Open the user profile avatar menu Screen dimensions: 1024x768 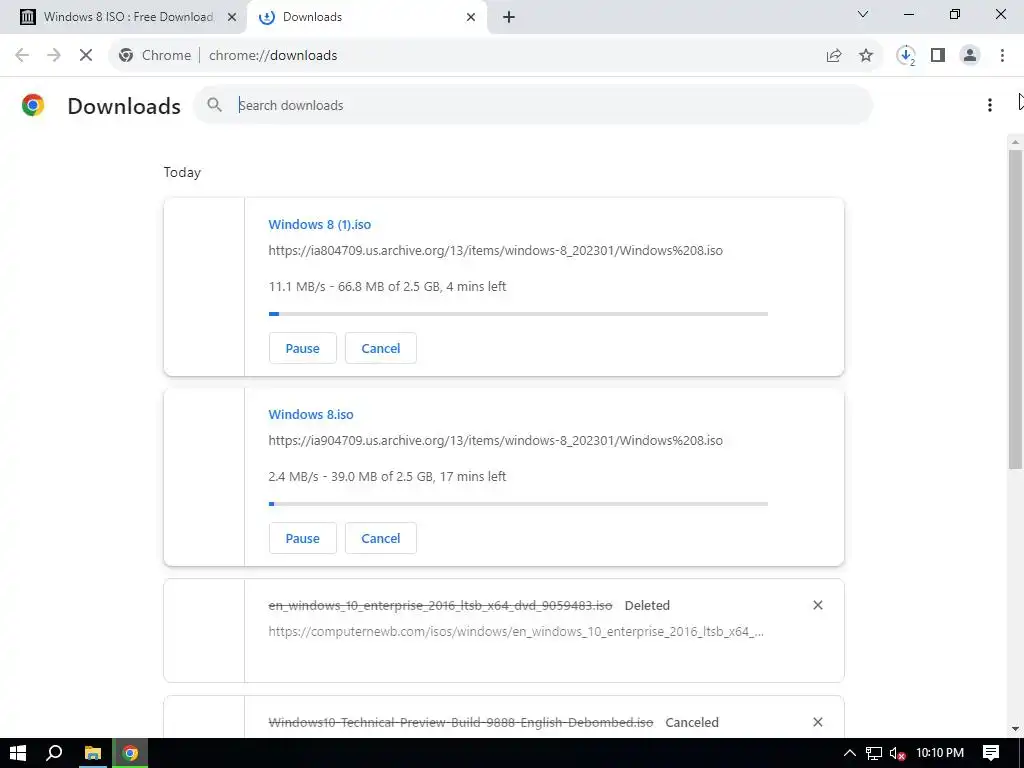(970, 56)
